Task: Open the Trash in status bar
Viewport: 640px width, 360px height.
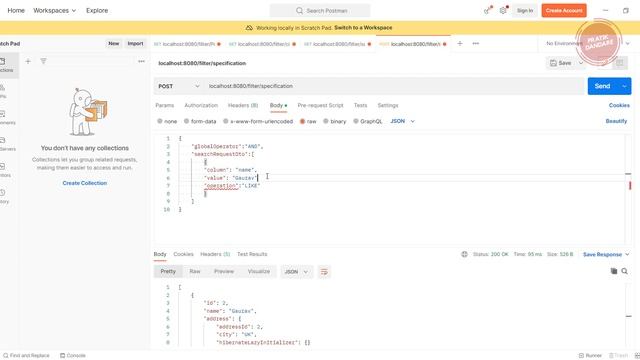Action: 618,356
